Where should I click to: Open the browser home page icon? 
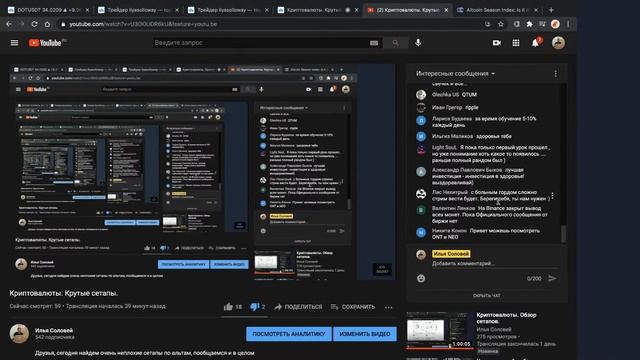47,24
